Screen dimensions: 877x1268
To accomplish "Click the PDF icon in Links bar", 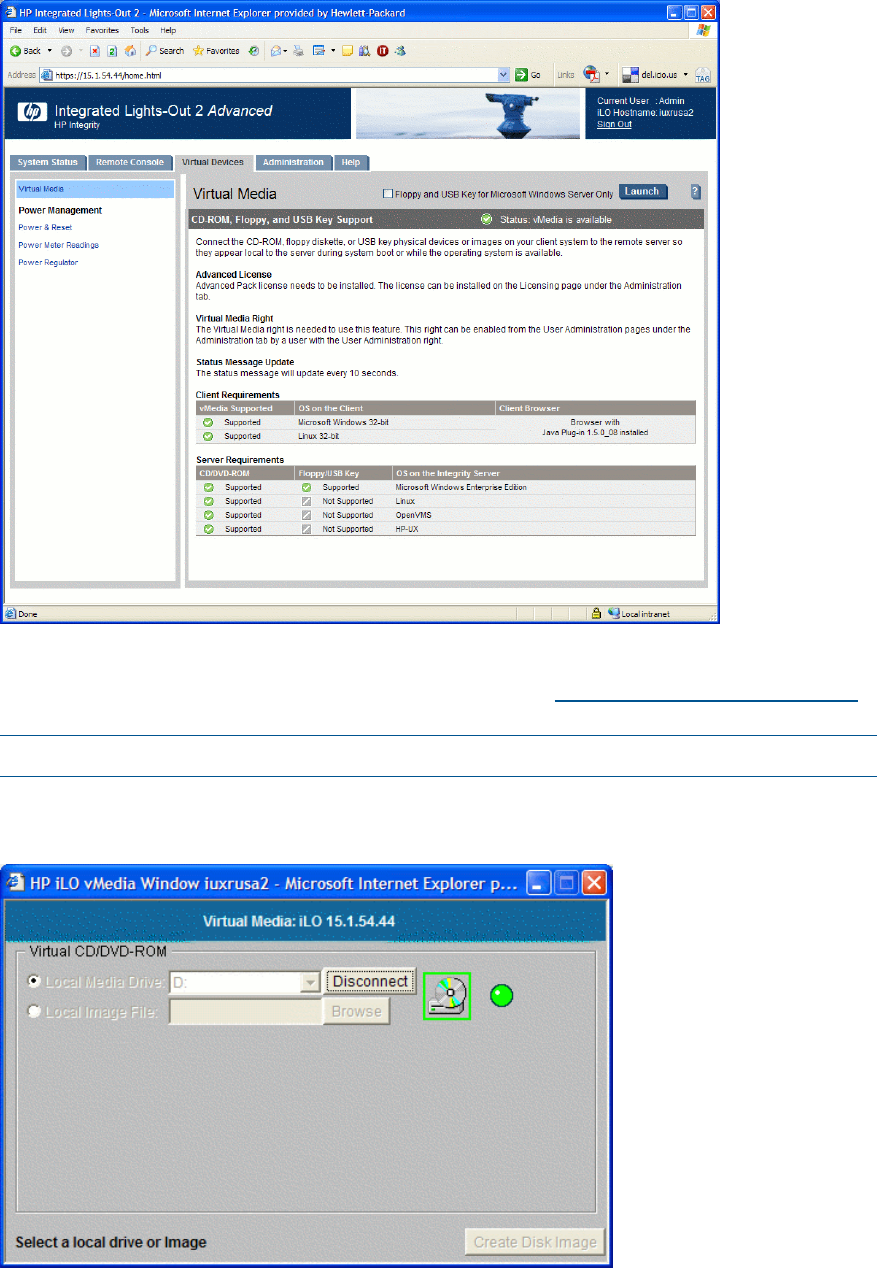I will coord(591,74).
